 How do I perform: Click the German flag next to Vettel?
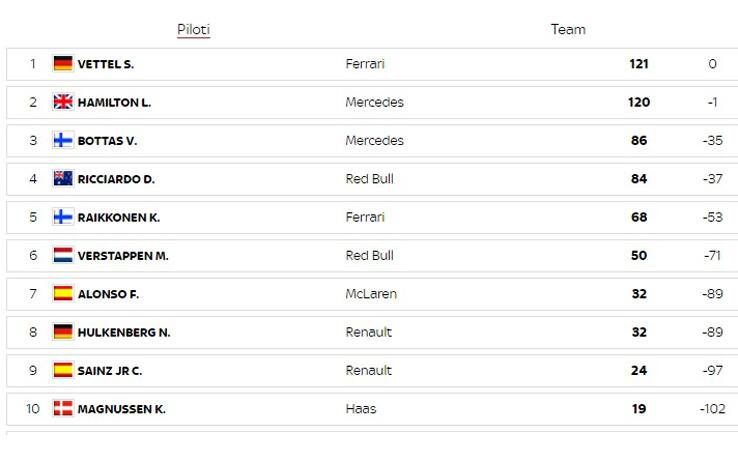point(63,64)
